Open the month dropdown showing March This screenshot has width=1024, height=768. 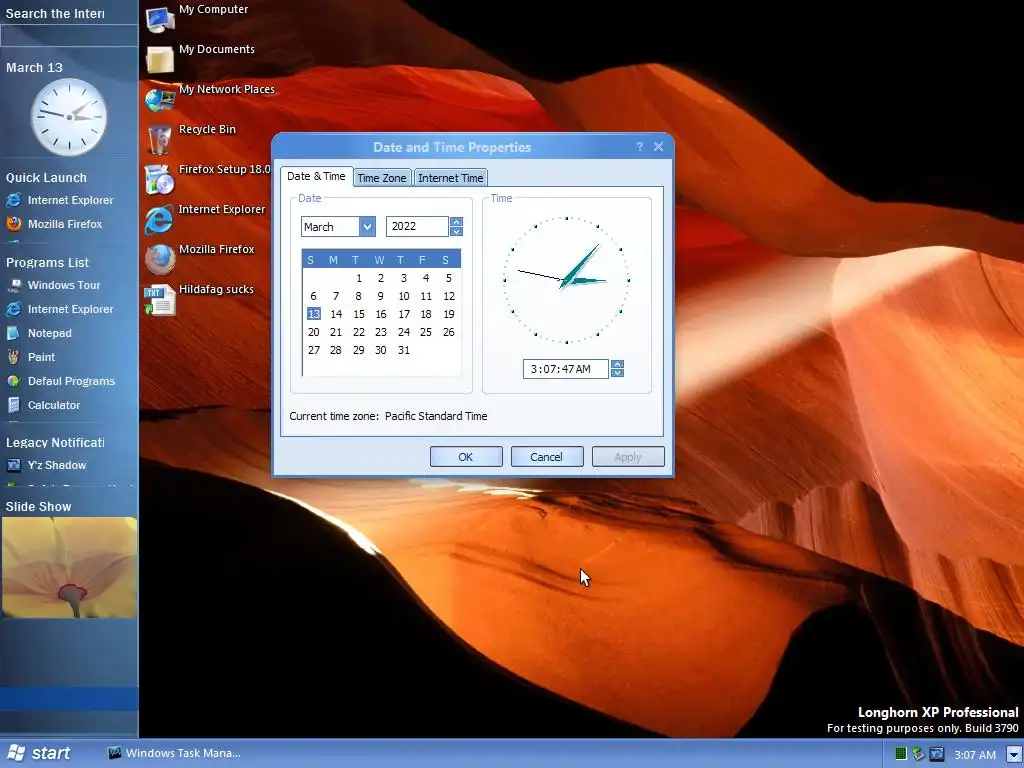click(x=367, y=227)
